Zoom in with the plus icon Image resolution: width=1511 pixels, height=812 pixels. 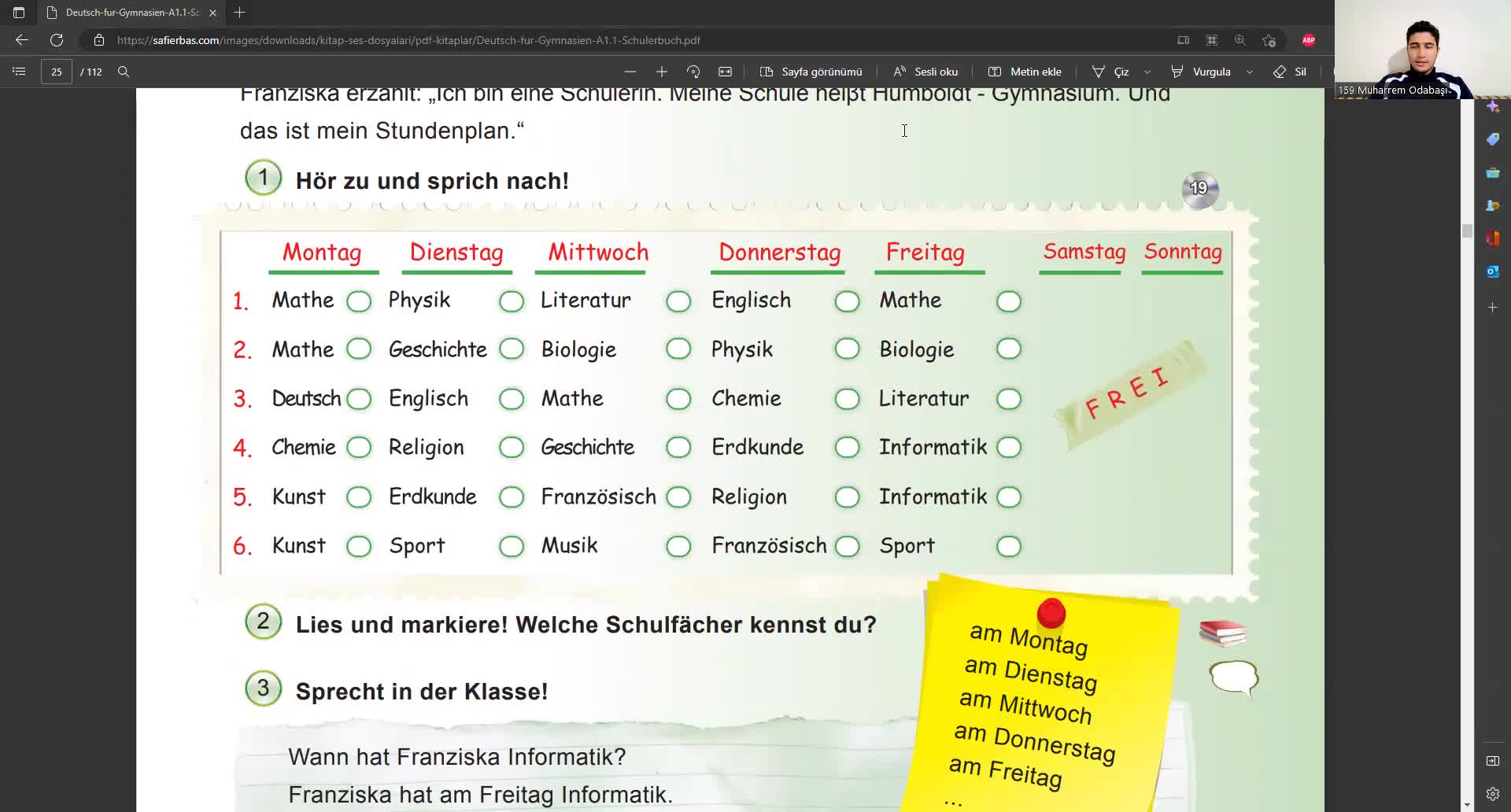point(661,72)
